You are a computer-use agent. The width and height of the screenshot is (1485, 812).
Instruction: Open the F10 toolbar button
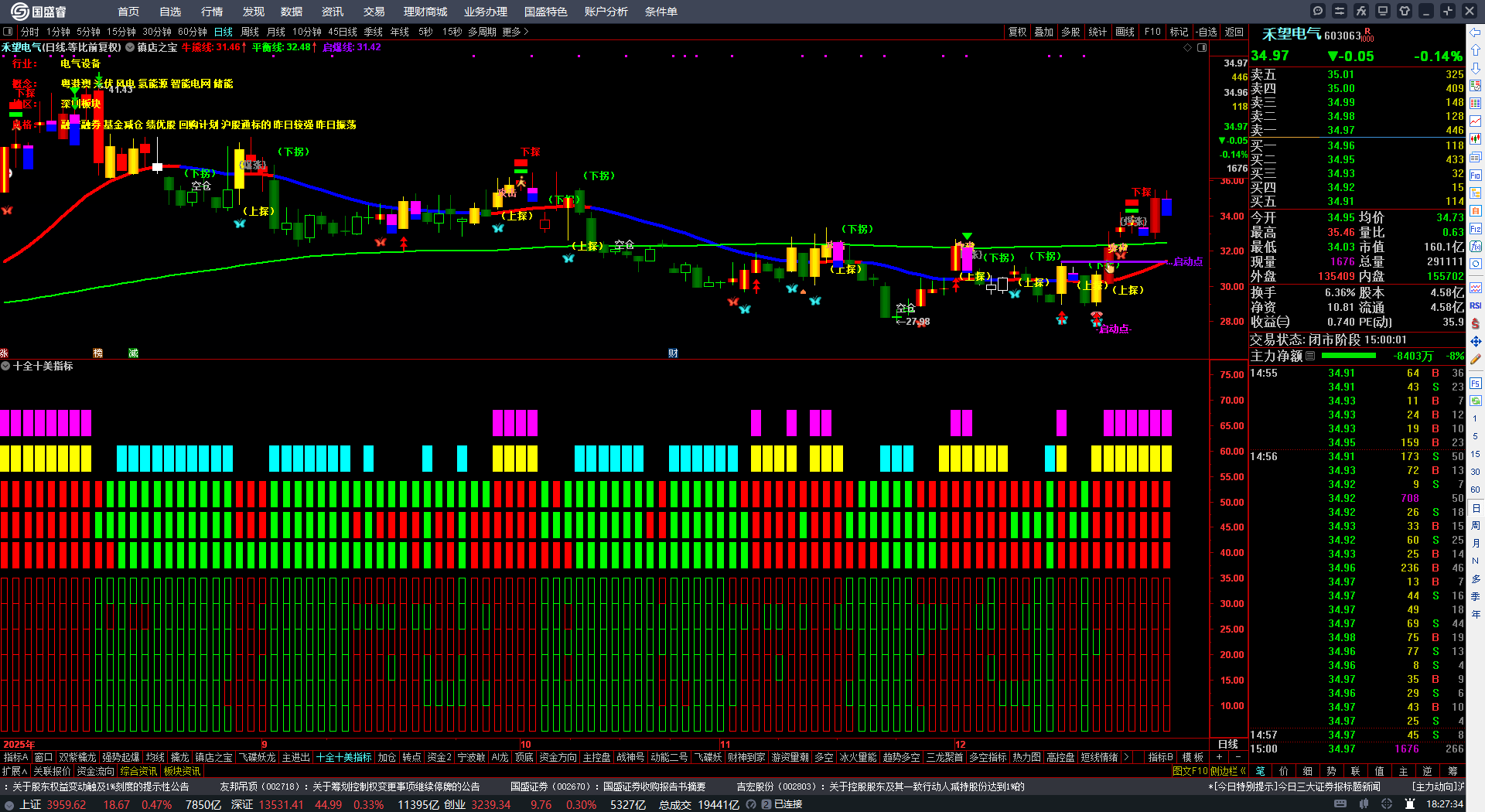tap(1152, 32)
